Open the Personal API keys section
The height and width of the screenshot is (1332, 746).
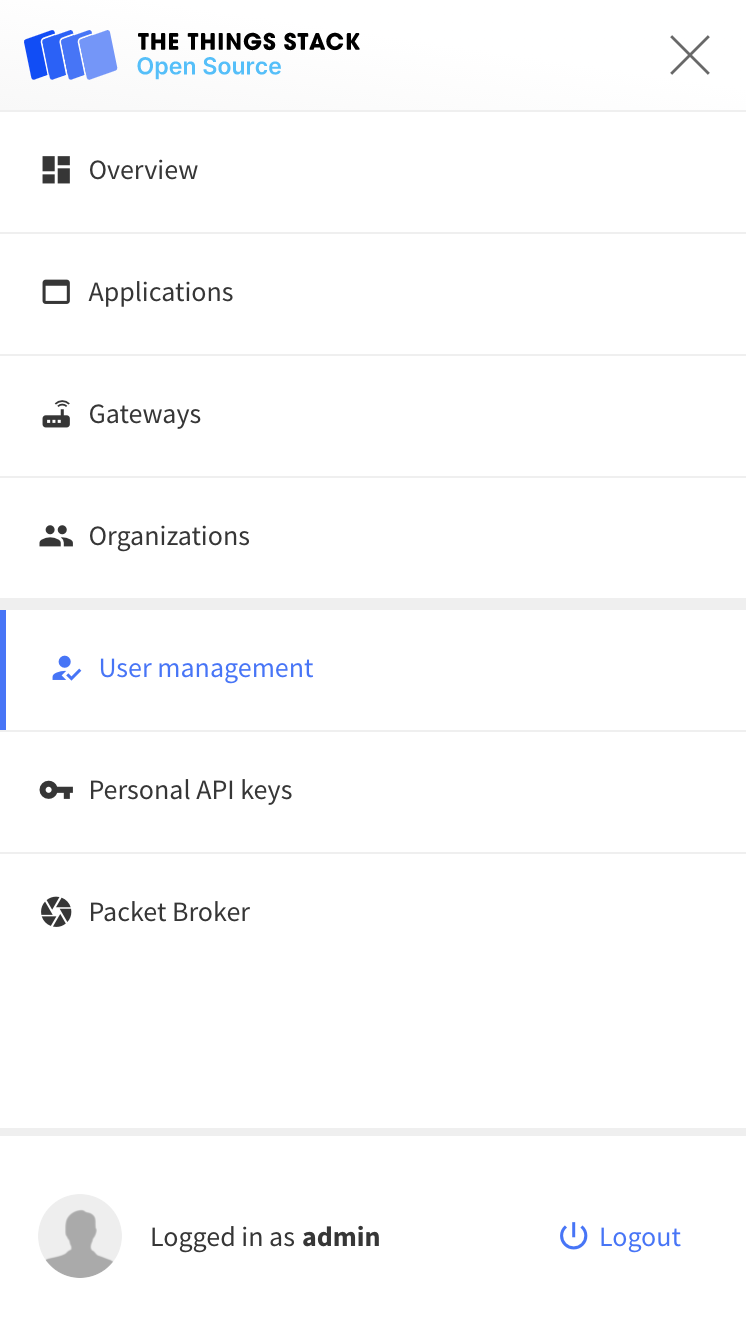coord(190,789)
